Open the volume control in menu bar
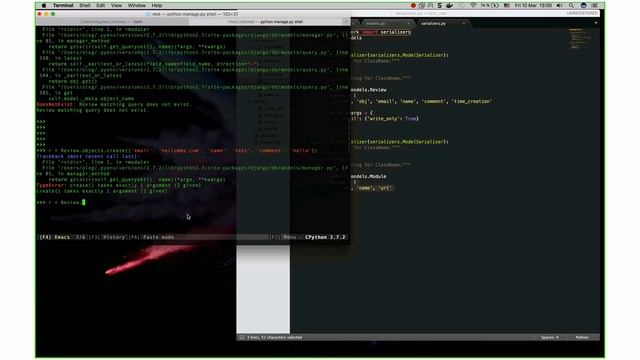Screen dimensions: 640x360 tap(559, 6)
